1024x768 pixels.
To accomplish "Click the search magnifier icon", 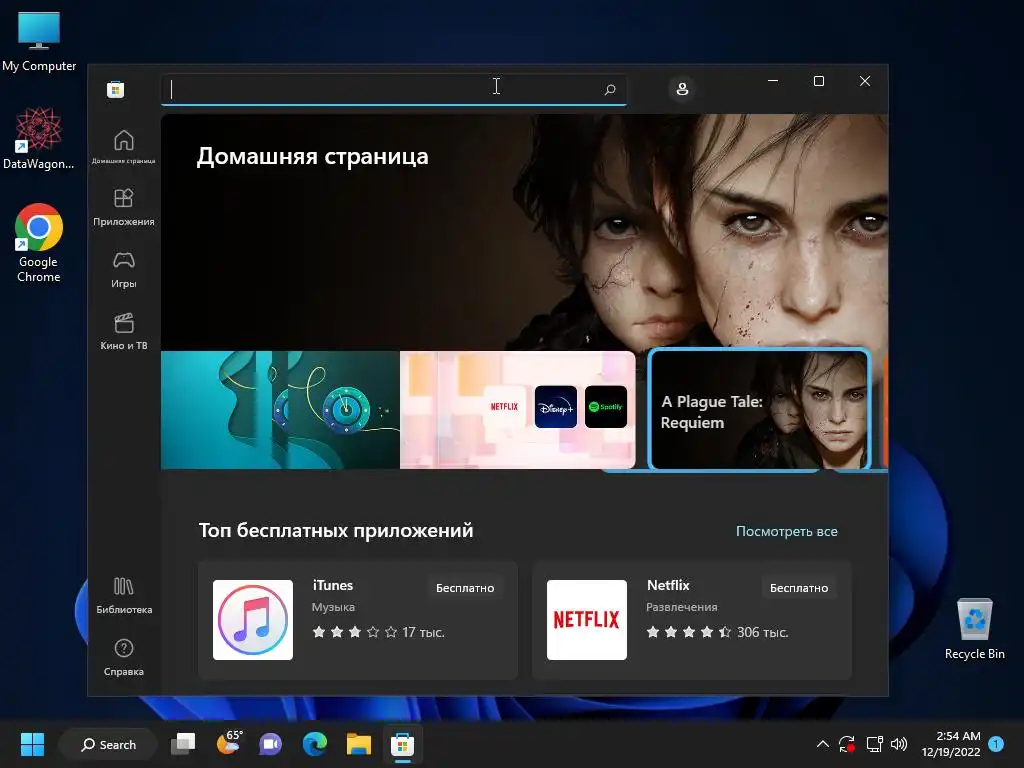I will (610, 89).
